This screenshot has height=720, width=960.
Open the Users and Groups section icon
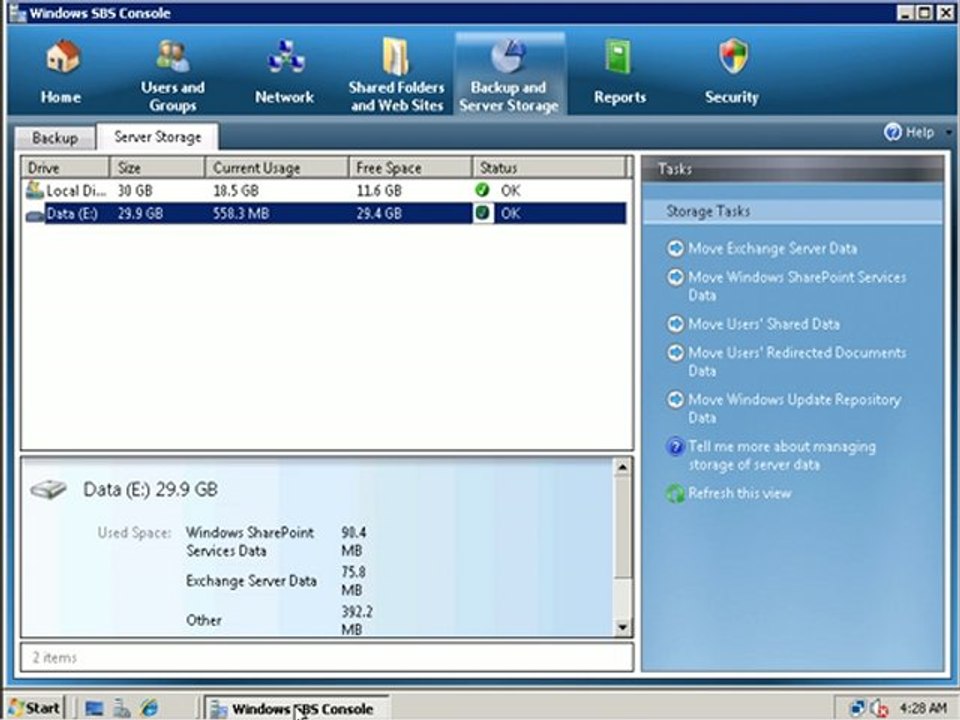[x=173, y=56]
